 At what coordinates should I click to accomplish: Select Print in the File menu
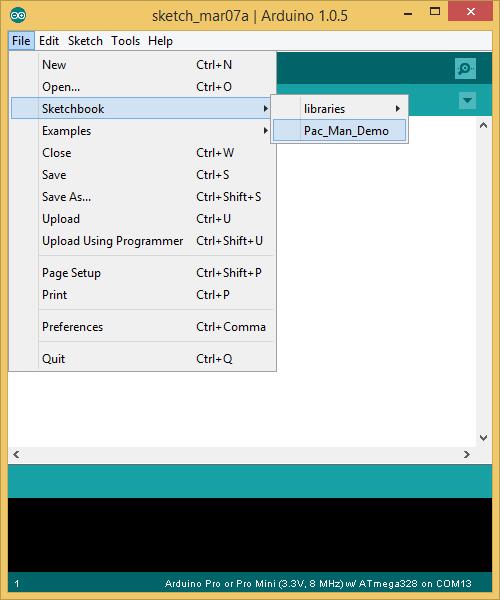click(142, 295)
